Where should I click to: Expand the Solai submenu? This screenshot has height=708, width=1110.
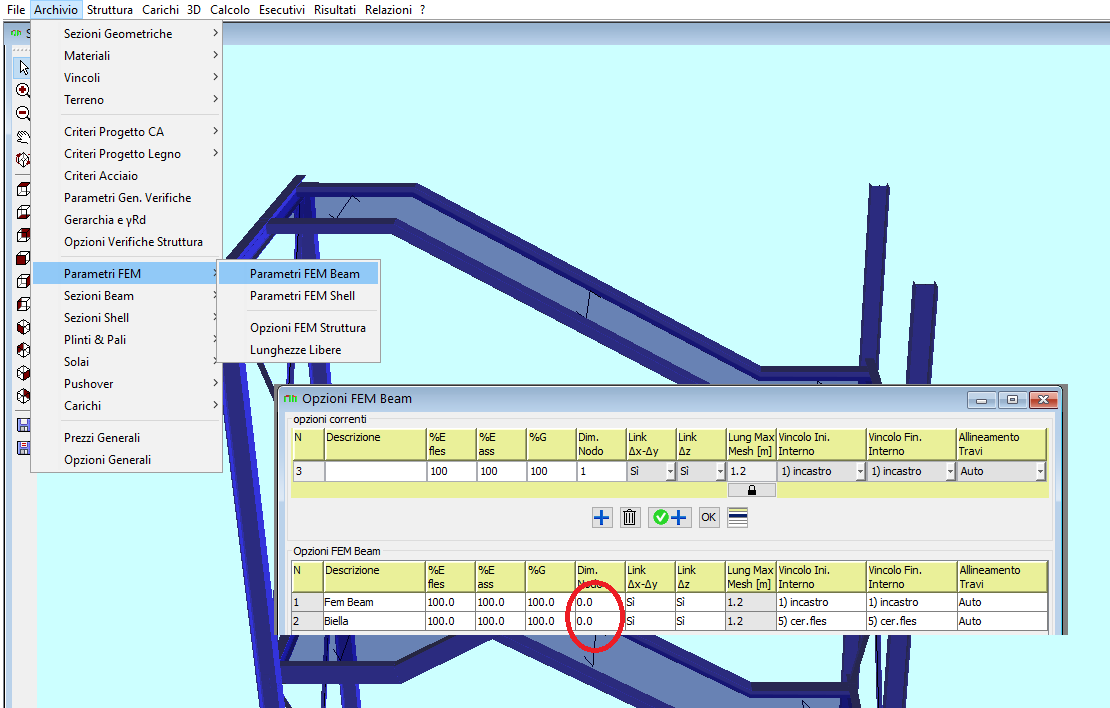[127, 362]
